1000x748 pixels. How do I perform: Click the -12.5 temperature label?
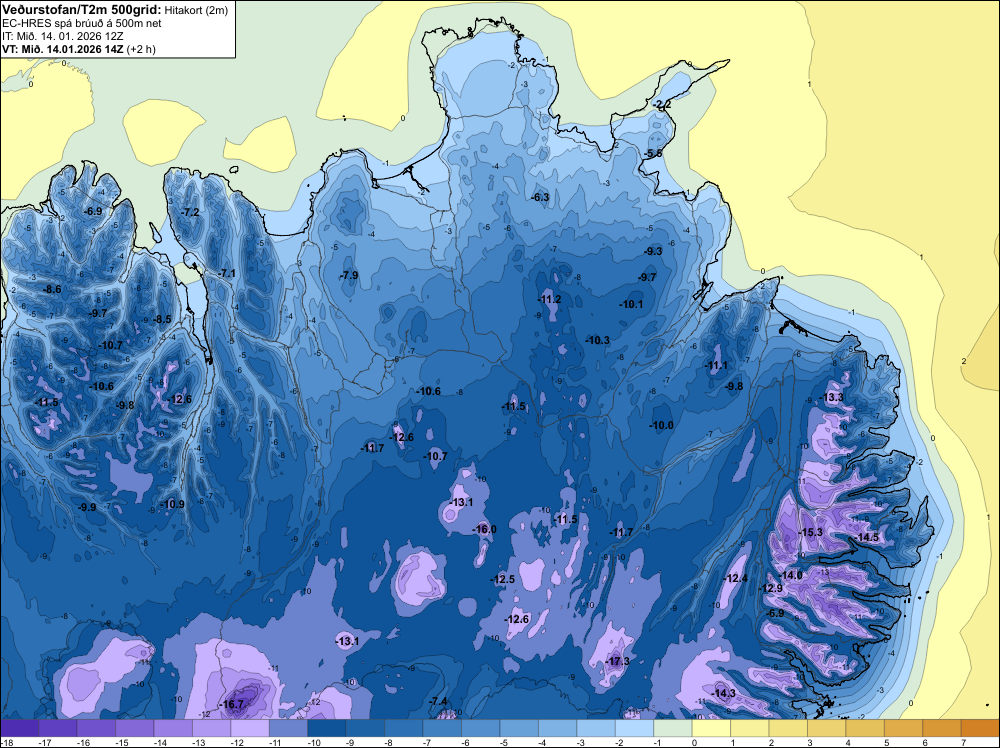click(503, 580)
